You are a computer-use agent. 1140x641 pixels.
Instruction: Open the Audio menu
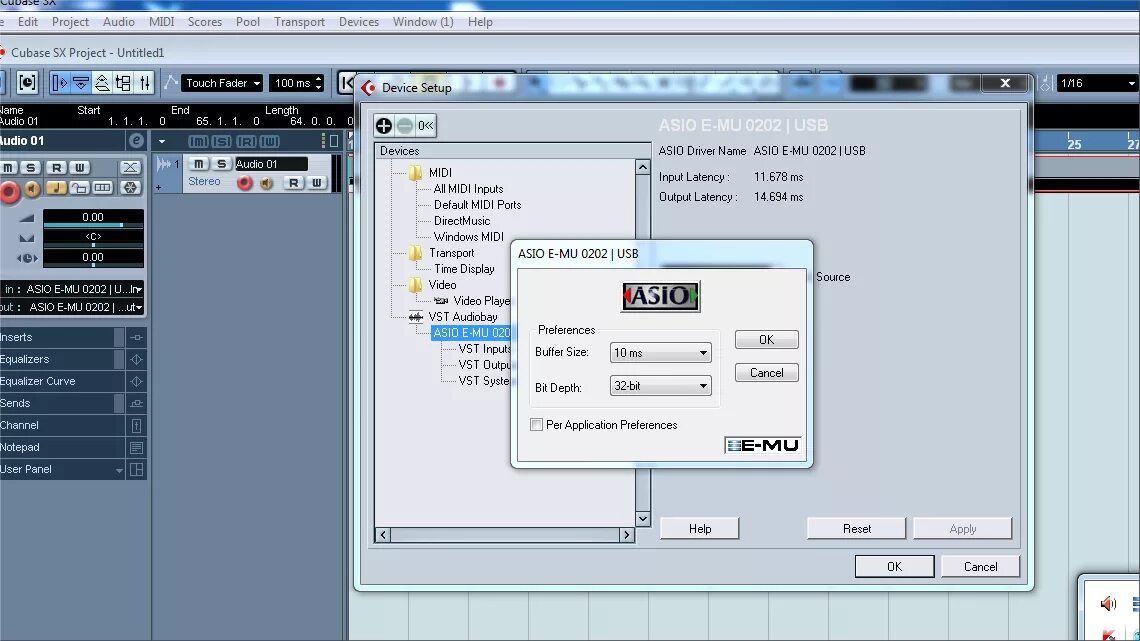pos(119,22)
